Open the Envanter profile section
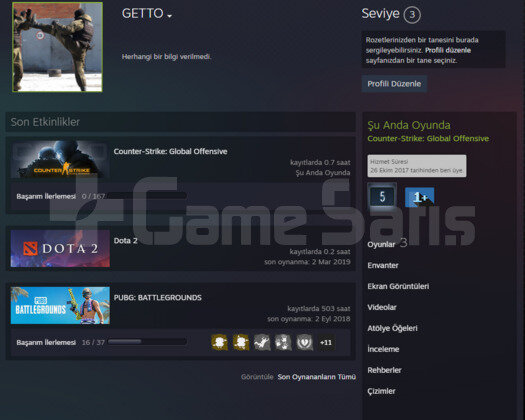The height and width of the screenshot is (420, 525). tap(383, 265)
